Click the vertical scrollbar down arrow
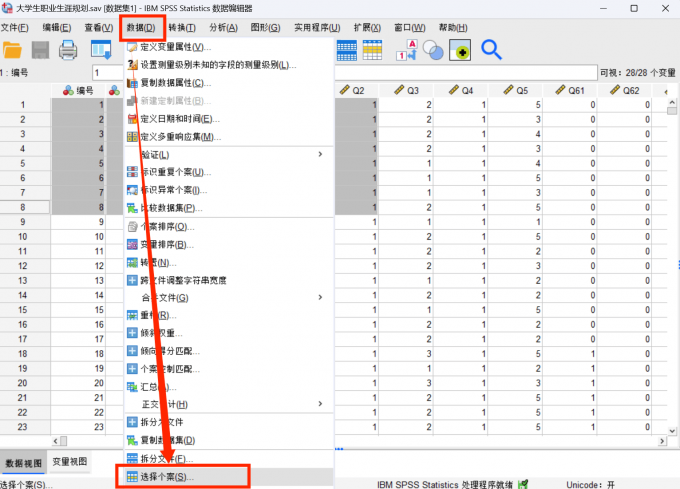Image resolution: width=680 pixels, height=489 pixels. pos(672,431)
